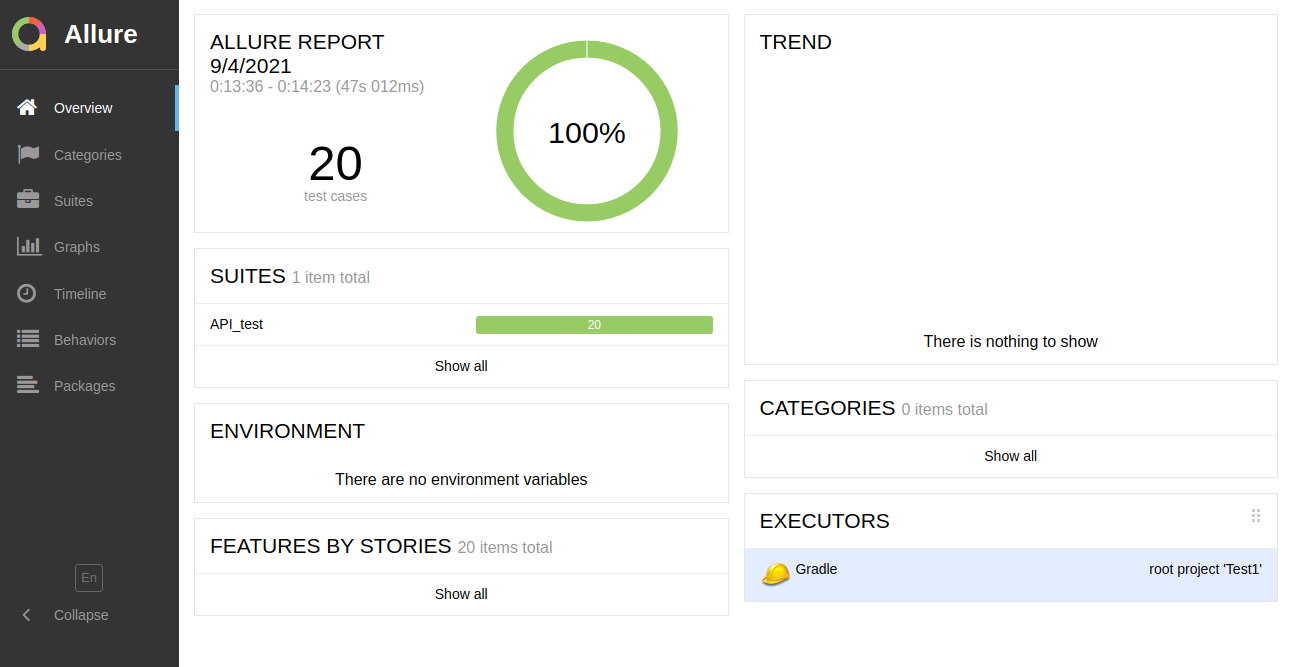This screenshot has height=667, width=1290.
Task: Open the Overview tab label
Action: click(83, 108)
